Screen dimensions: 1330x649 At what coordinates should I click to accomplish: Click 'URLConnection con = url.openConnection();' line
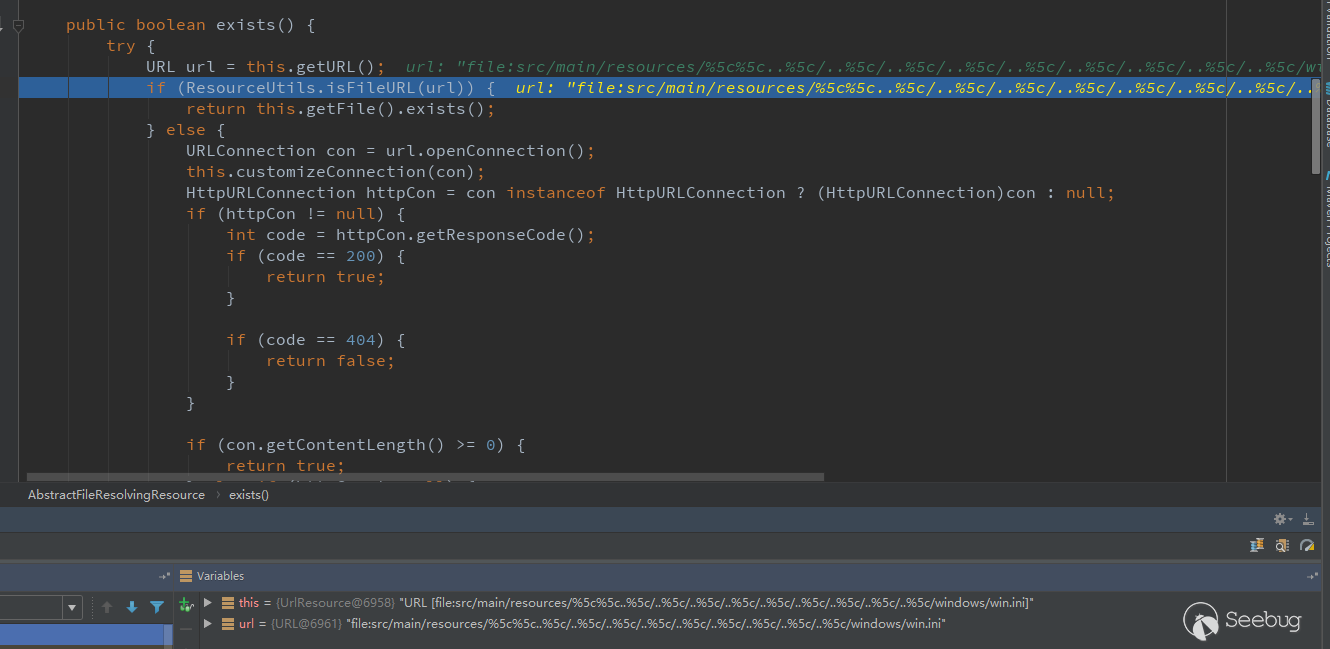point(390,151)
